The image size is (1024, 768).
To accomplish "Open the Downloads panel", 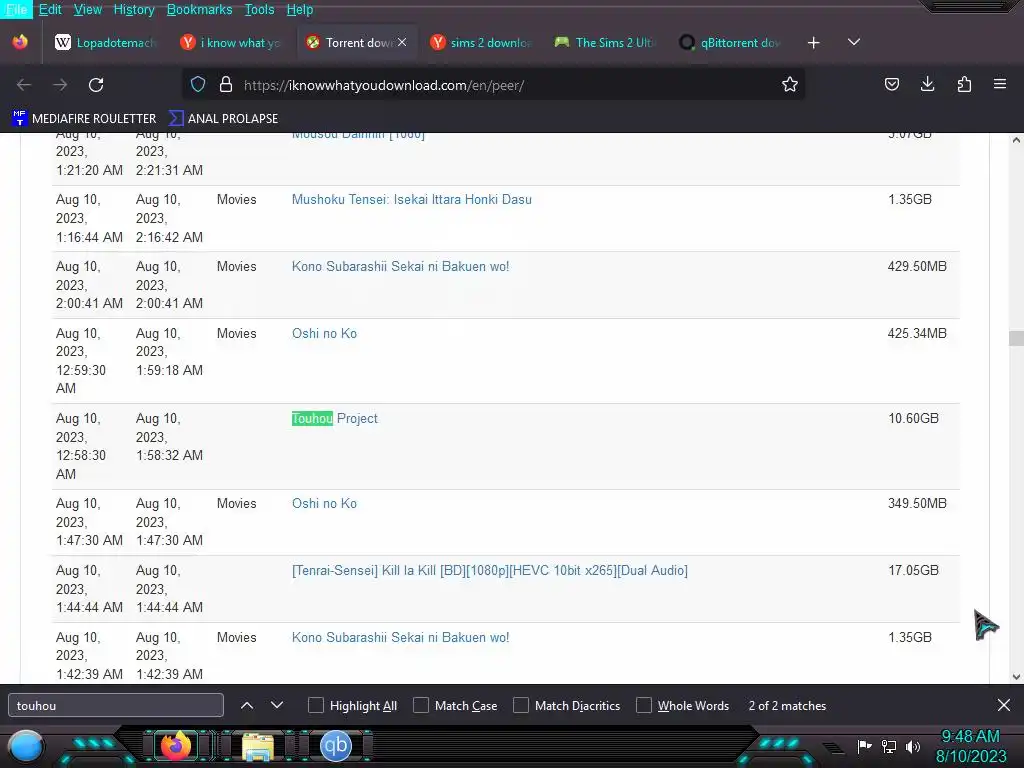I will coord(927,84).
